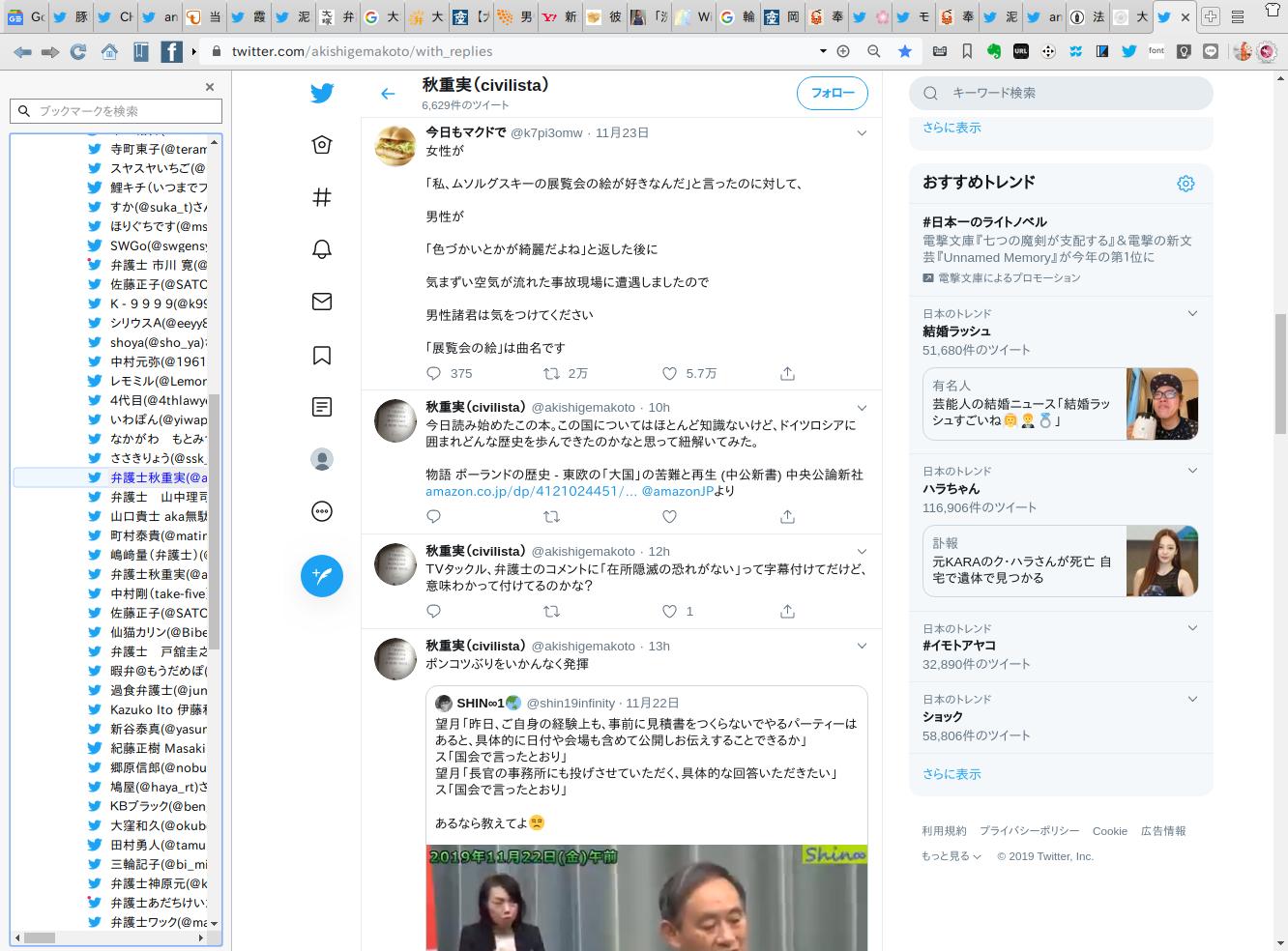Screen dimensions: 1288x951
Task: Open 利用規約 footer link
Action: 944,831
